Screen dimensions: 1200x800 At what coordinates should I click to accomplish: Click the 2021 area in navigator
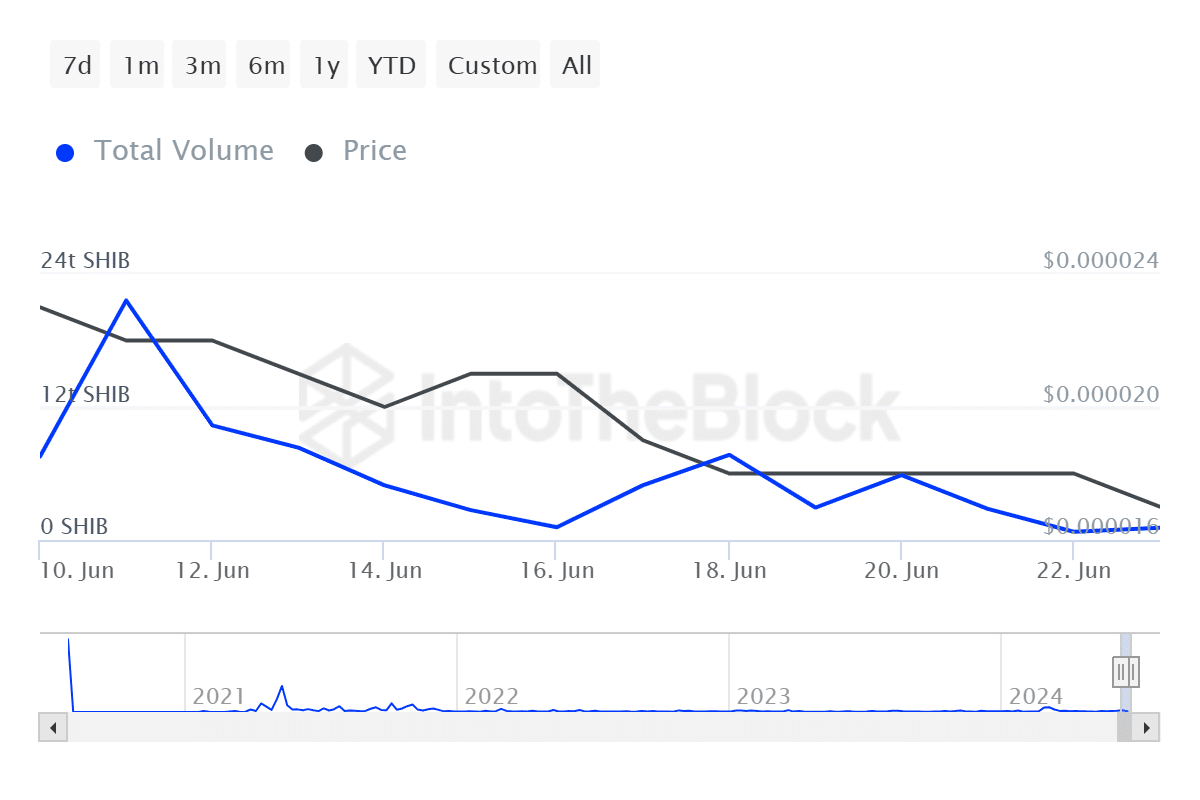click(219, 695)
